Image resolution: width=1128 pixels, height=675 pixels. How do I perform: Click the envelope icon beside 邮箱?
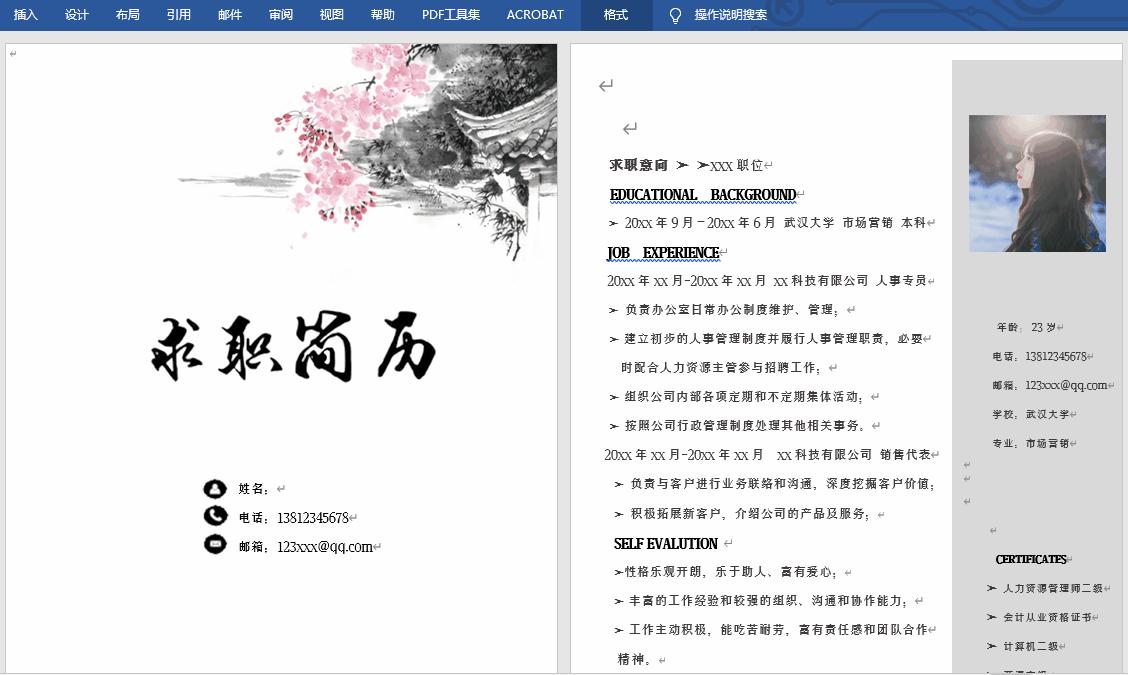(x=216, y=546)
